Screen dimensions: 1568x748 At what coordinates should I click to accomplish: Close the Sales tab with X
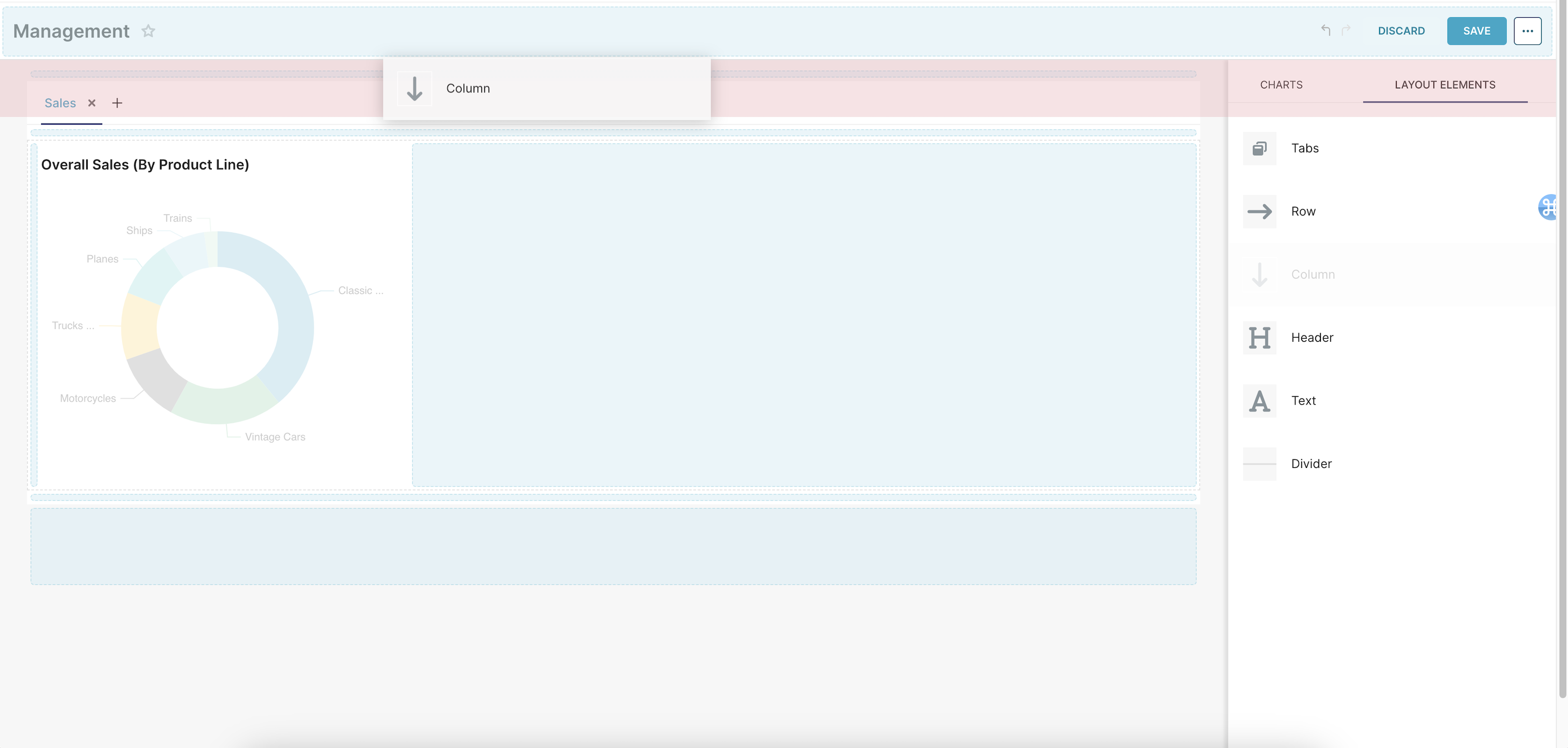click(x=92, y=103)
